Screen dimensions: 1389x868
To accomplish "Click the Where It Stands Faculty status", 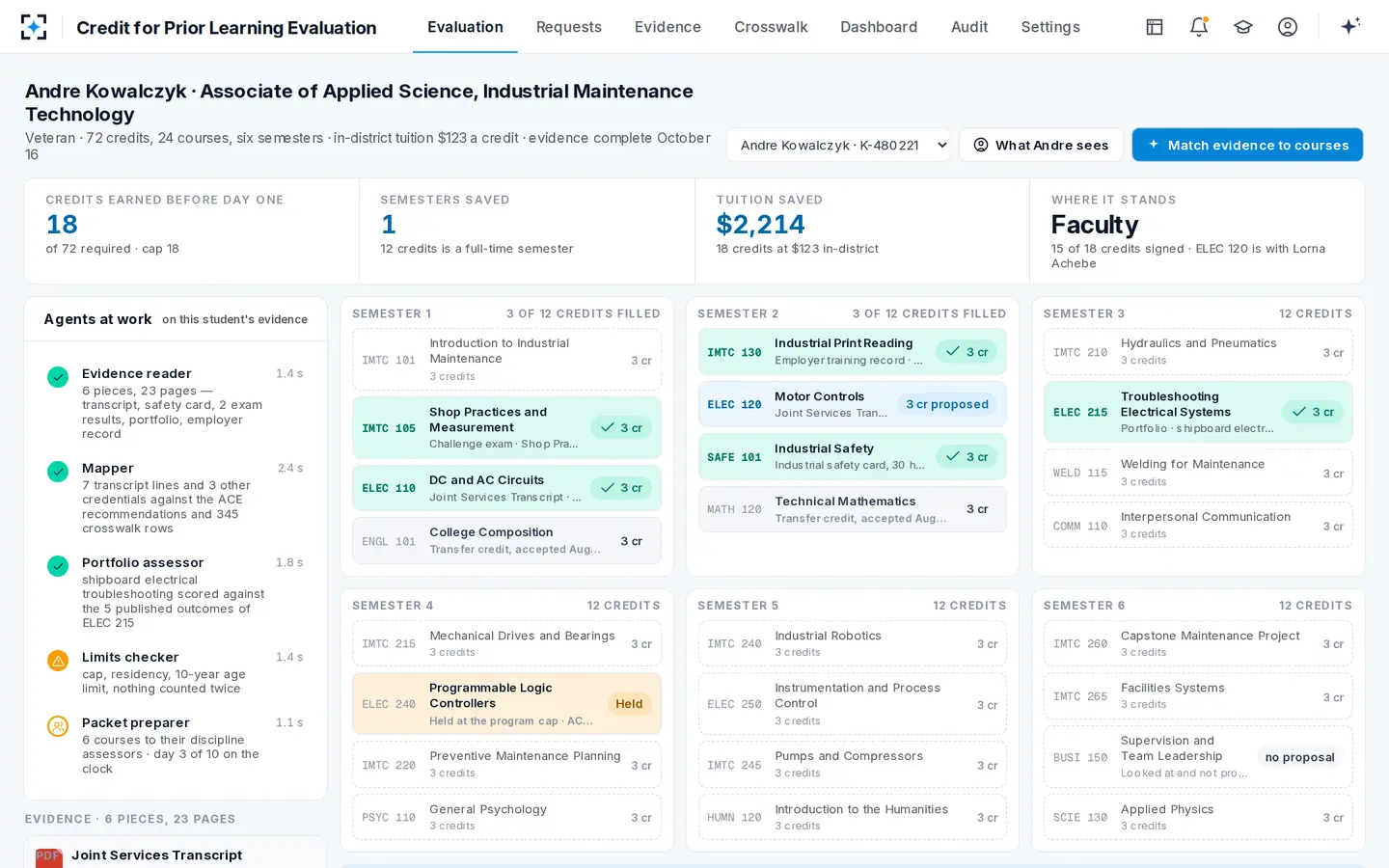I will [1095, 225].
